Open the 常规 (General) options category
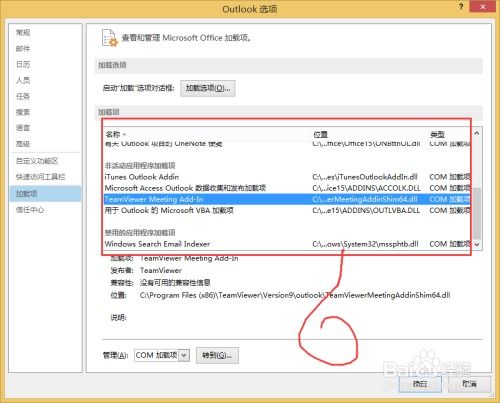Screen dimensions: 500x403 tap(23, 32)
